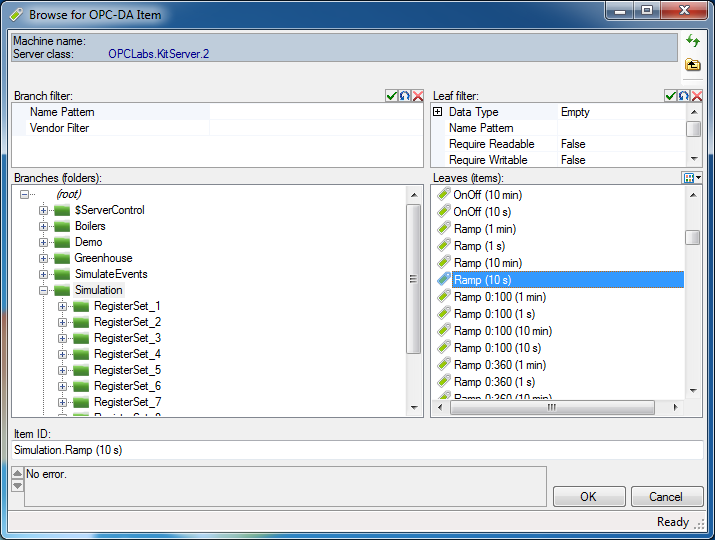The image size is (715, 540).
Task: Clear the branch filter with red X
Action: [x=418, y=96]
